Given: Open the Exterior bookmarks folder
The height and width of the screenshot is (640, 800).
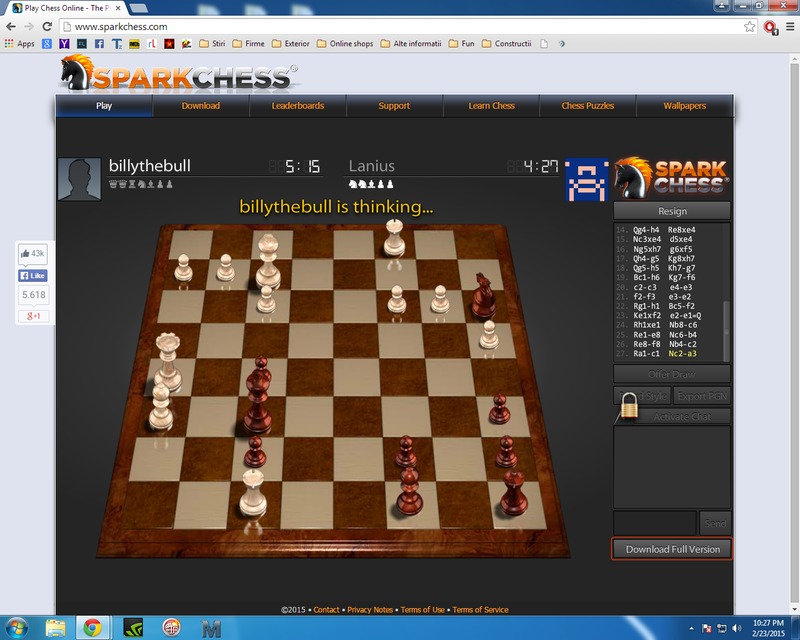Looking at the screenshot, I should point(291,44).
